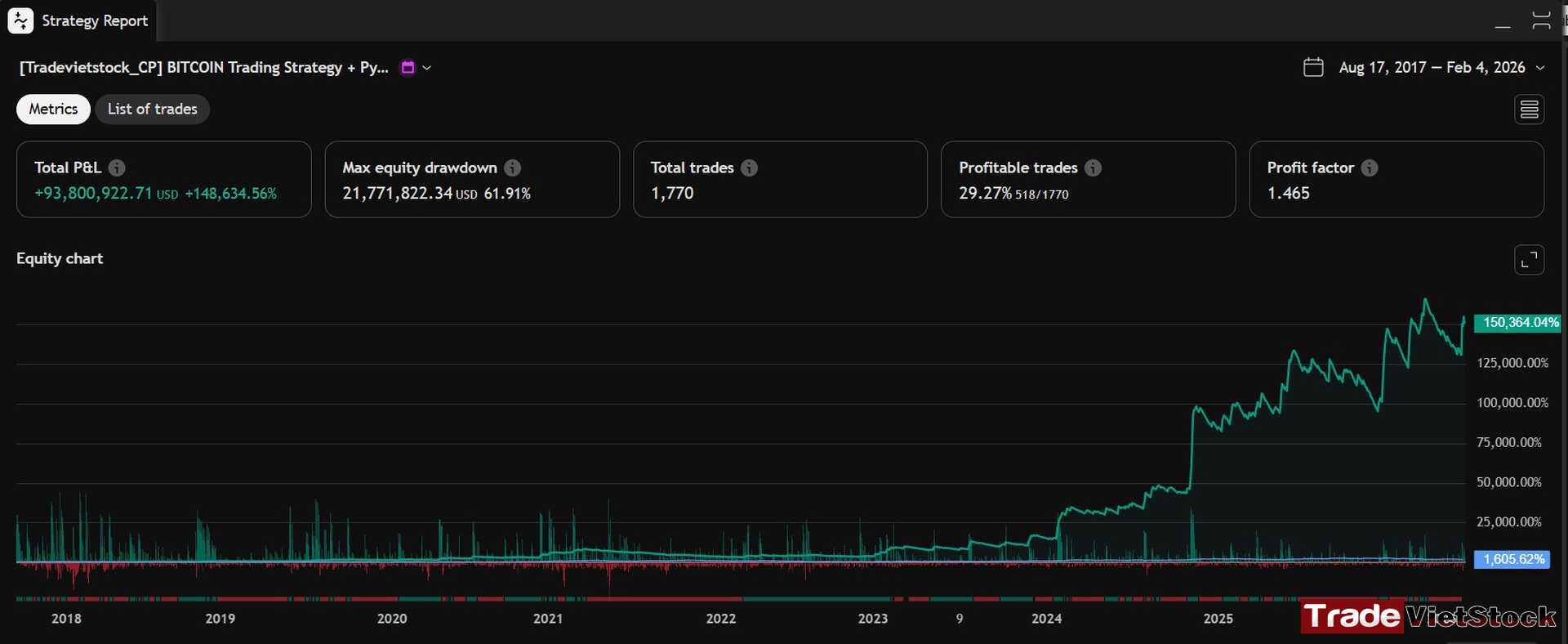Show info for Total P&L

(117, 168)
